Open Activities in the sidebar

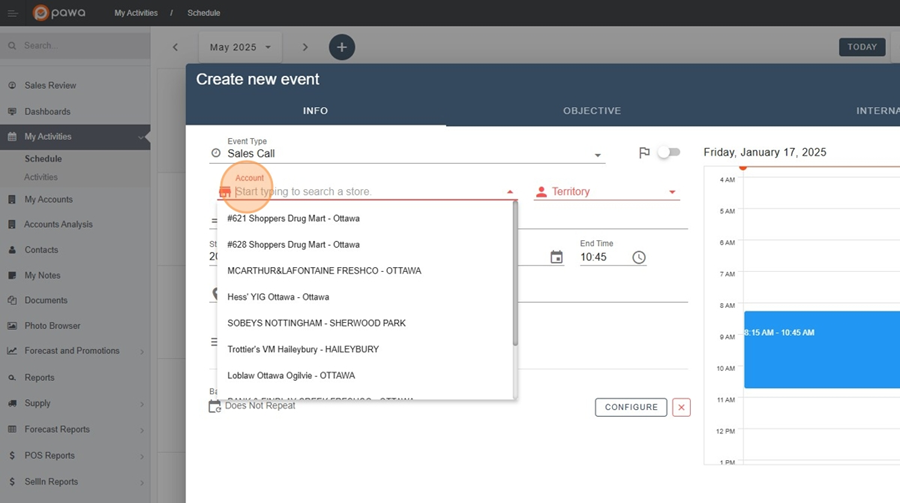pyautogui.click(x=41, y=177)
